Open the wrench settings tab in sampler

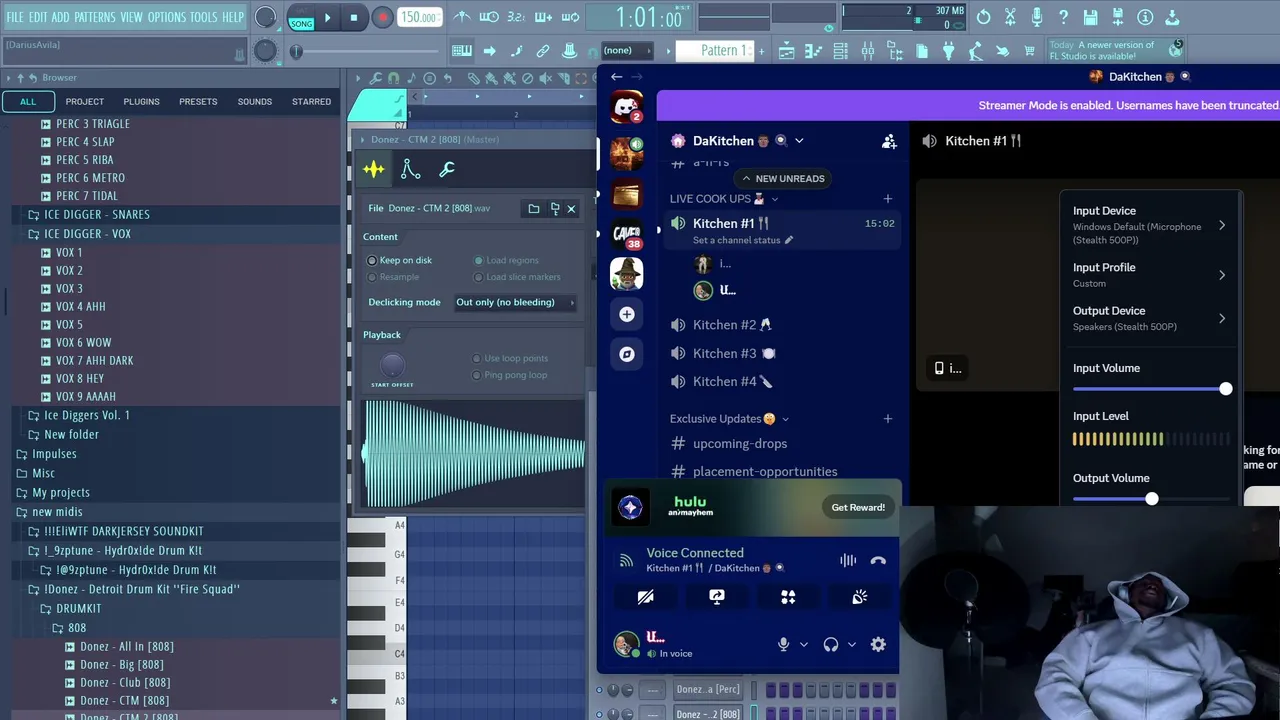tap(447, 170)
